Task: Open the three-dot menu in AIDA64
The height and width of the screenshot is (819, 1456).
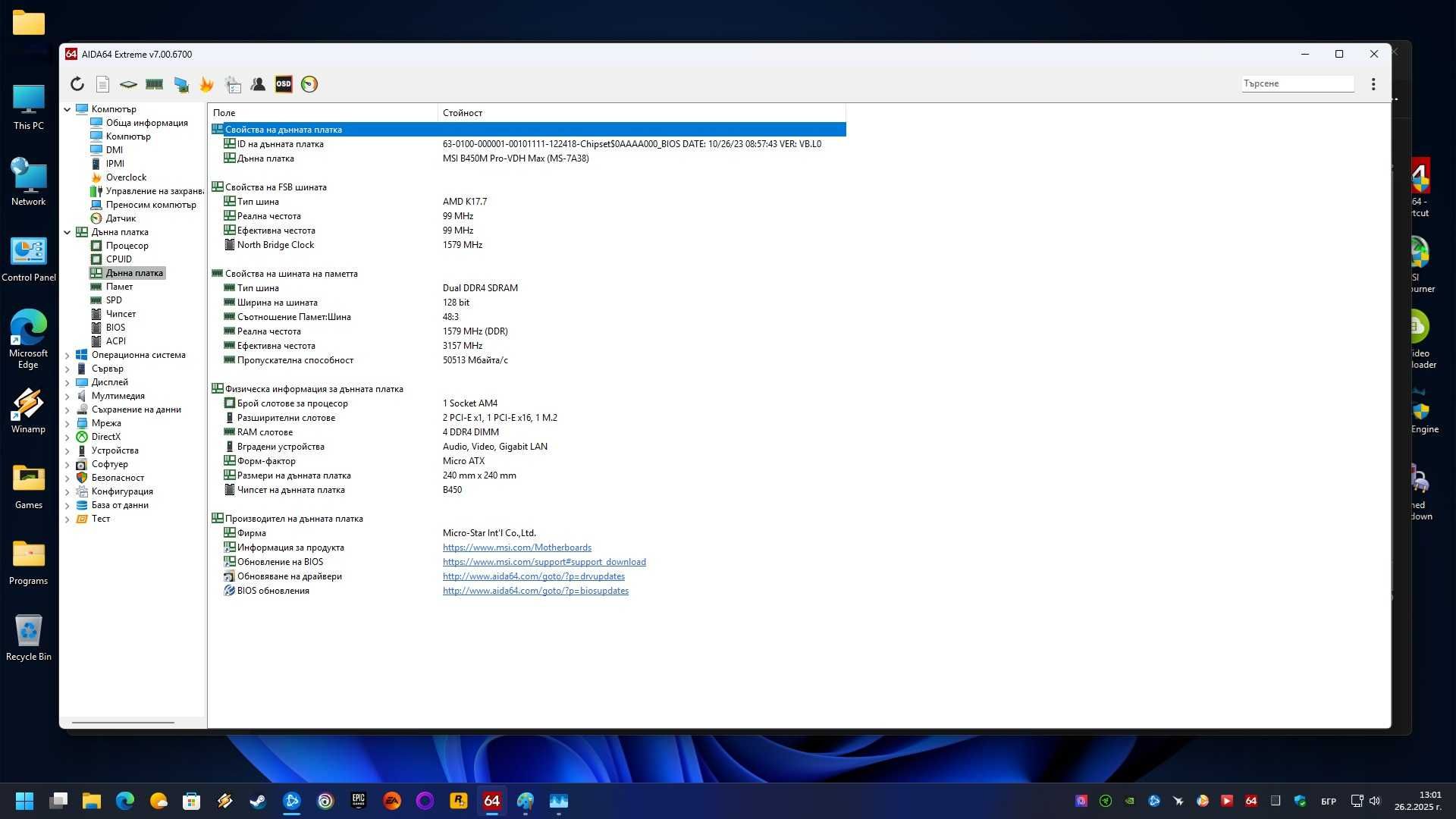Action: coord(1373,84)
